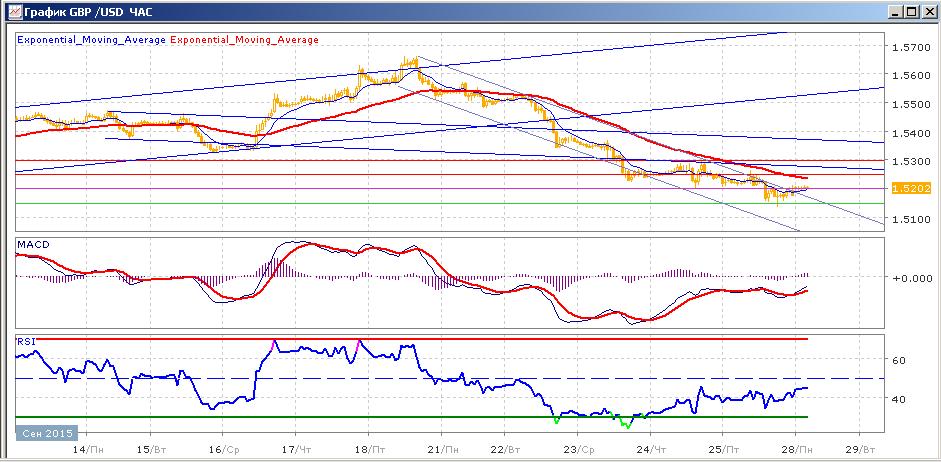Click the chart icon in the title bar
Screen dimensions: 941x462
coord(14,11)
